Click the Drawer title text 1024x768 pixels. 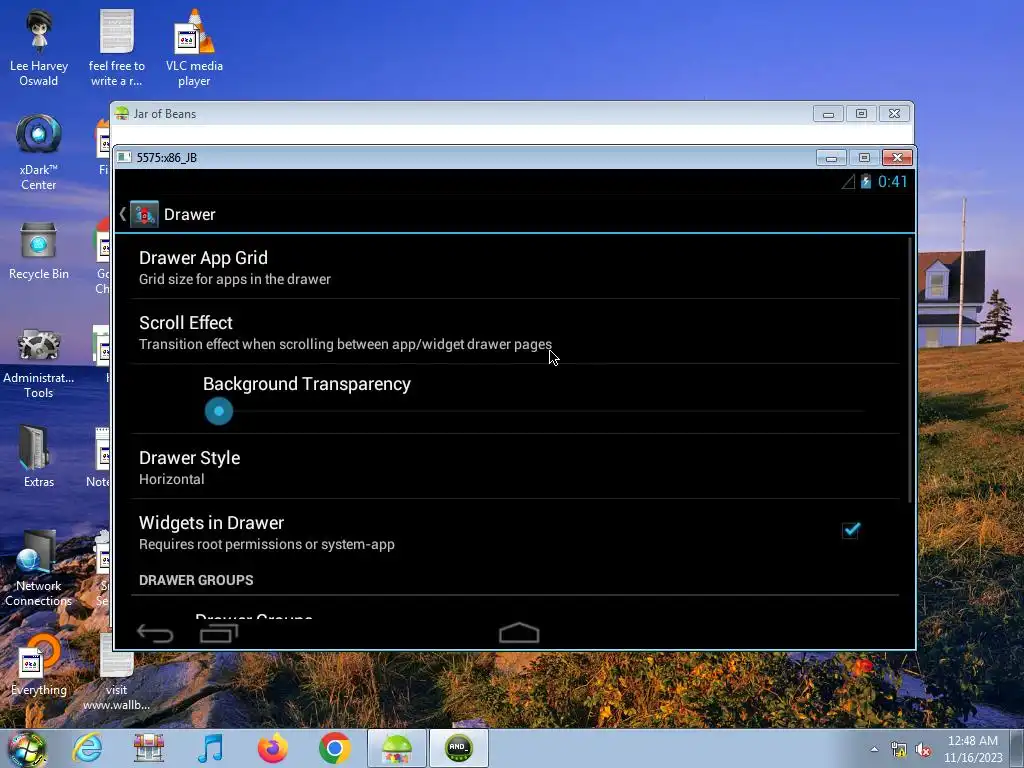(189, 215)
